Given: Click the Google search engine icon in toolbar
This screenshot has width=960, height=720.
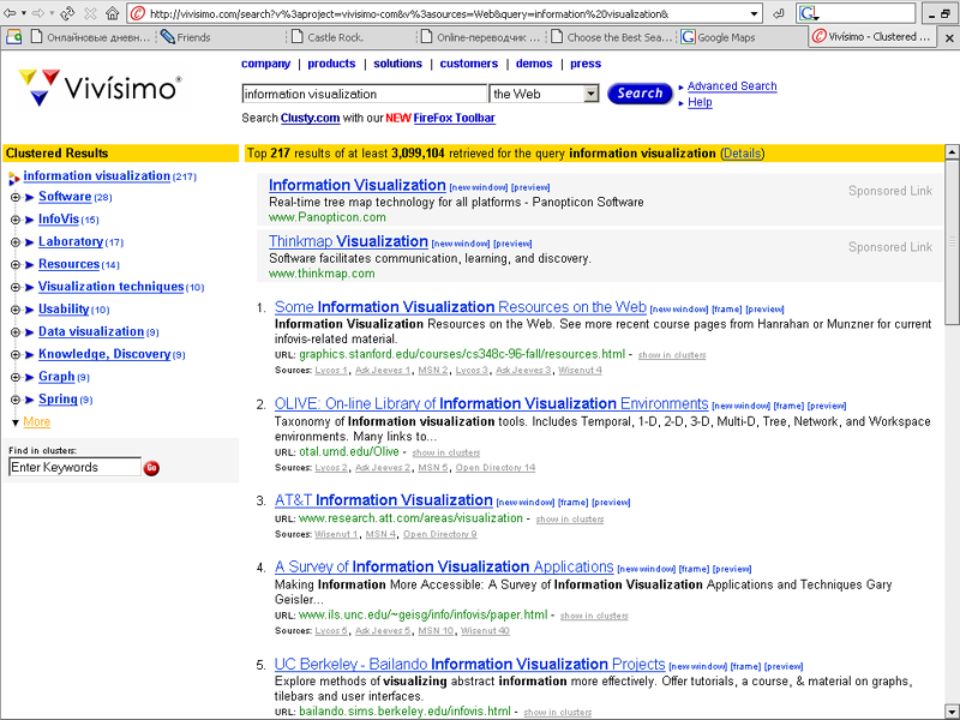Looking at the screenshot, I should [x=809, y=13].
